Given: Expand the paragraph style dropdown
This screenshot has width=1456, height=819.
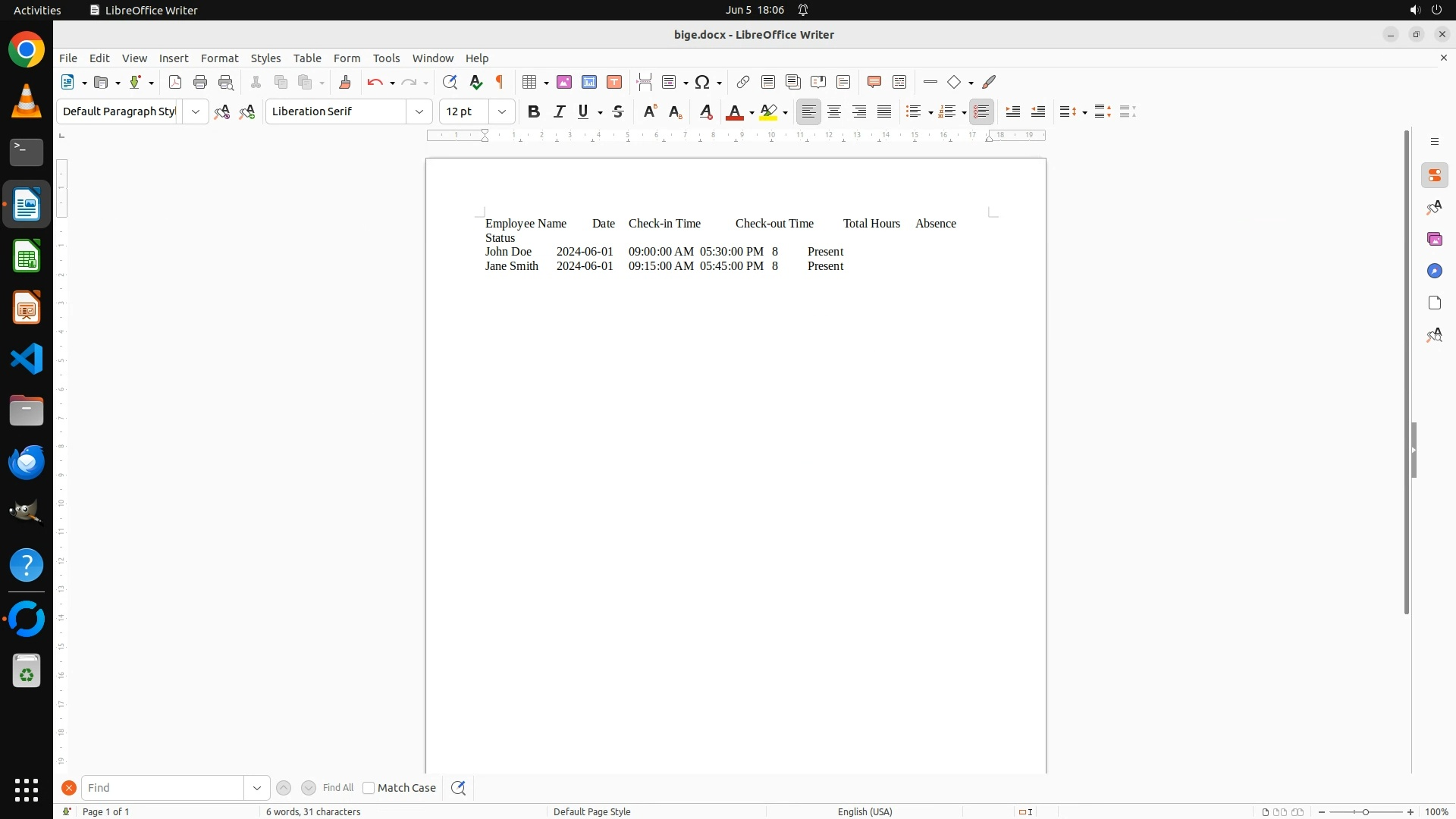Looking at the screenshot, I should 196,111.
